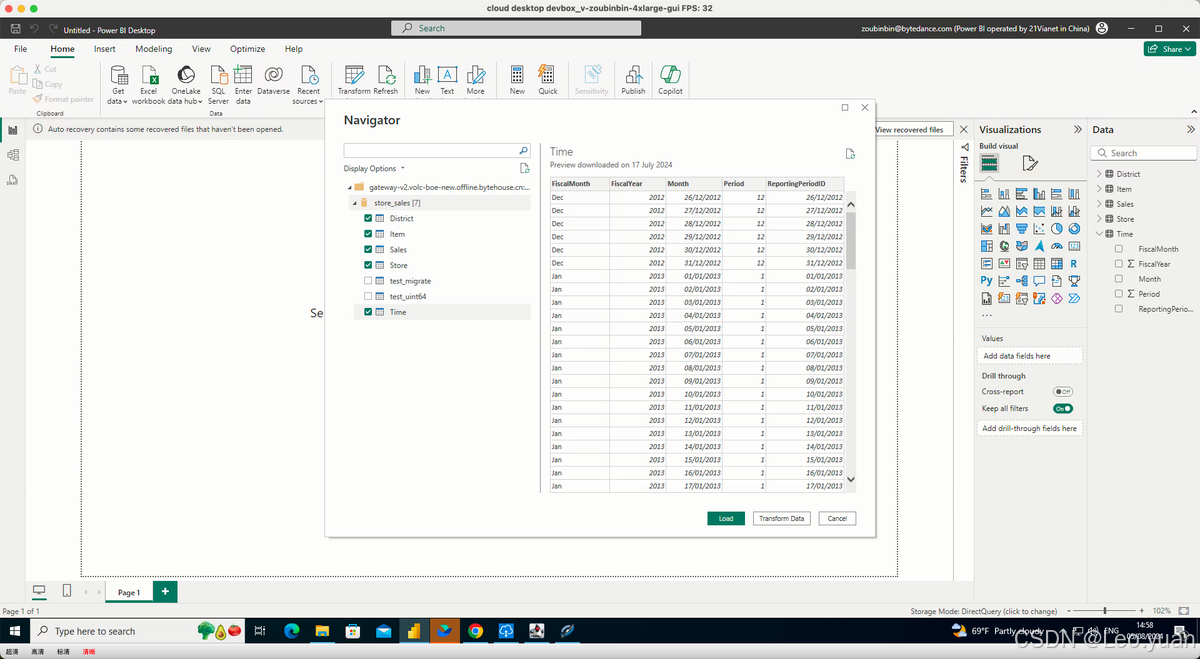Screen dimensions: 1200x659
Task: Uncheck the Item table checkbox
Action: tap(368, 234)
